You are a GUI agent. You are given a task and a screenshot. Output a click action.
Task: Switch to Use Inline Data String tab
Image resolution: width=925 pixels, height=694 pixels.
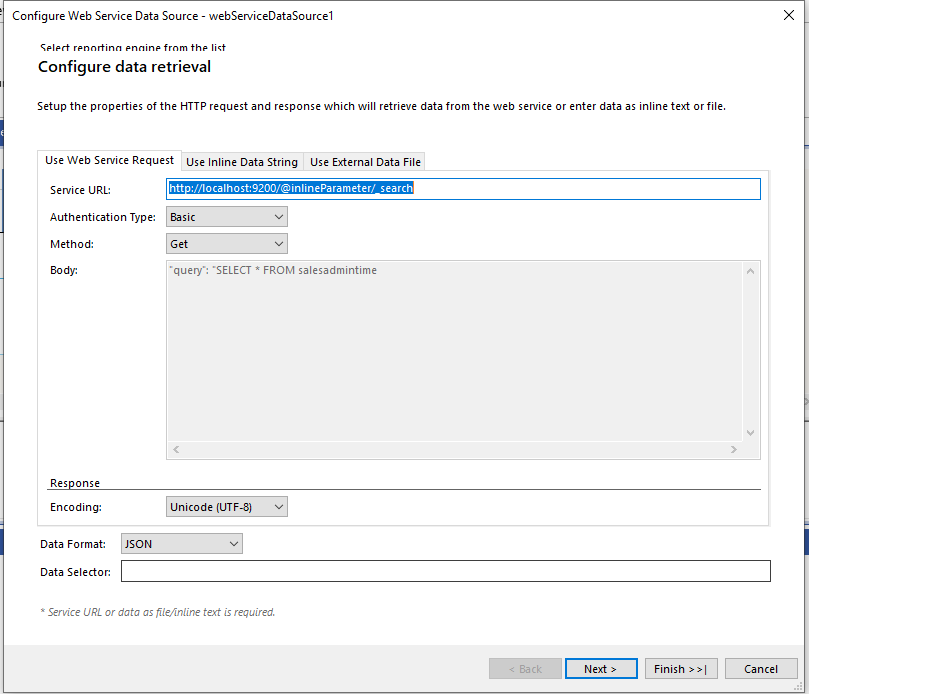(x=242, y=162)
